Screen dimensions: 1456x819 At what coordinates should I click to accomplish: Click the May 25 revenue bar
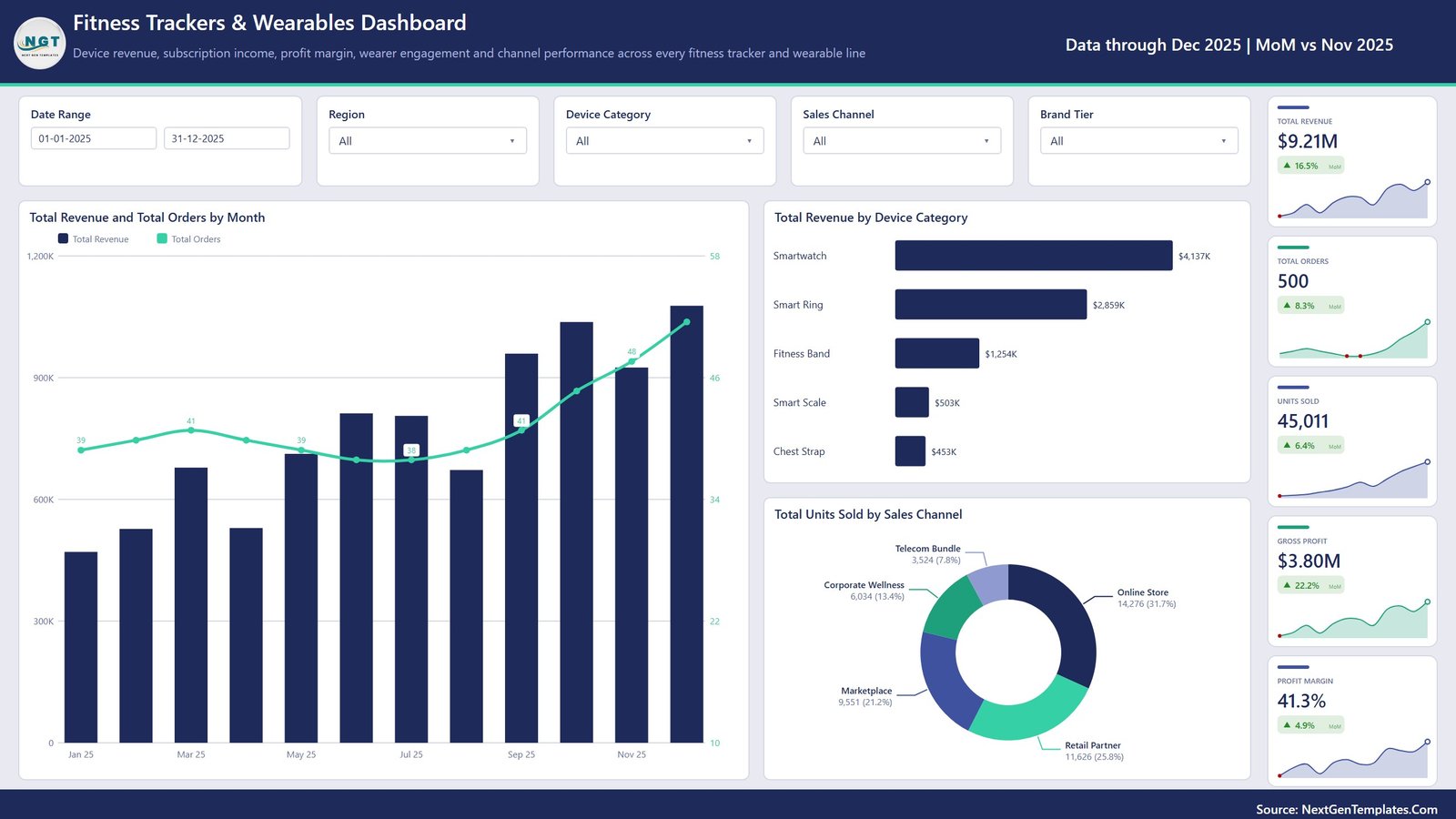point(301,598)
